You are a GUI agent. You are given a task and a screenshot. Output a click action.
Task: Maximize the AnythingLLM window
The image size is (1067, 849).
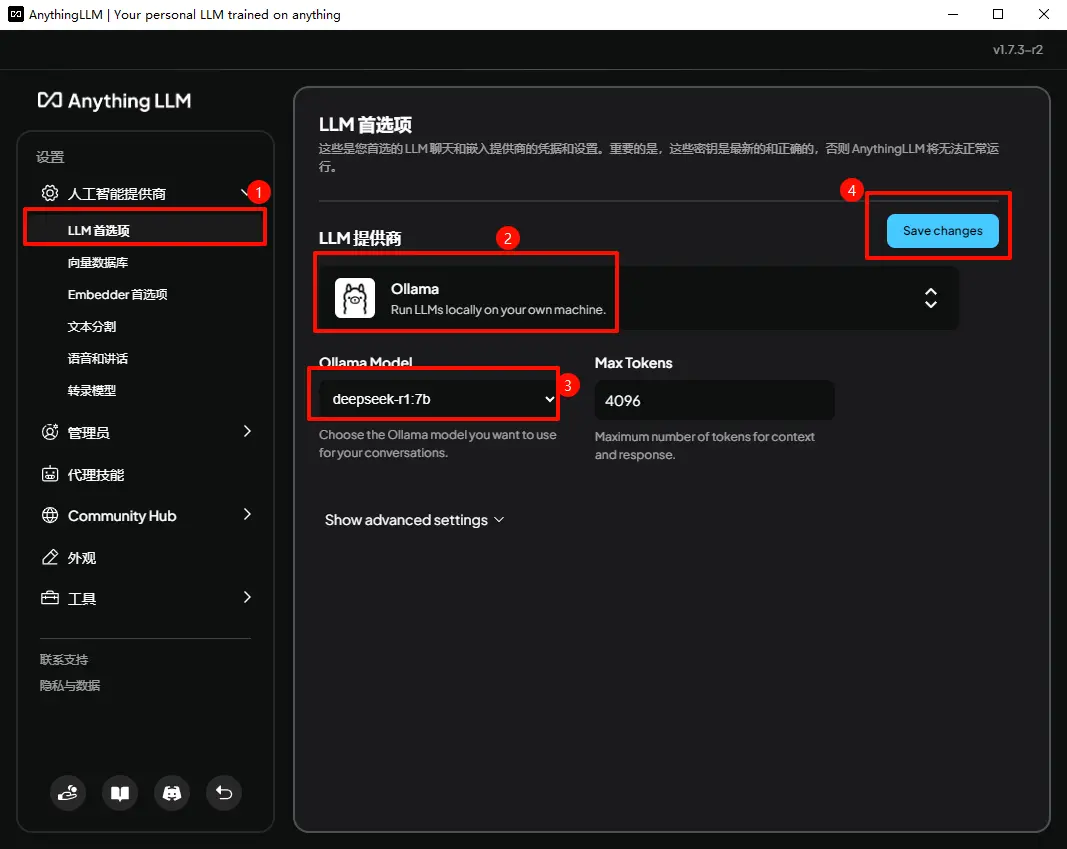998,14
